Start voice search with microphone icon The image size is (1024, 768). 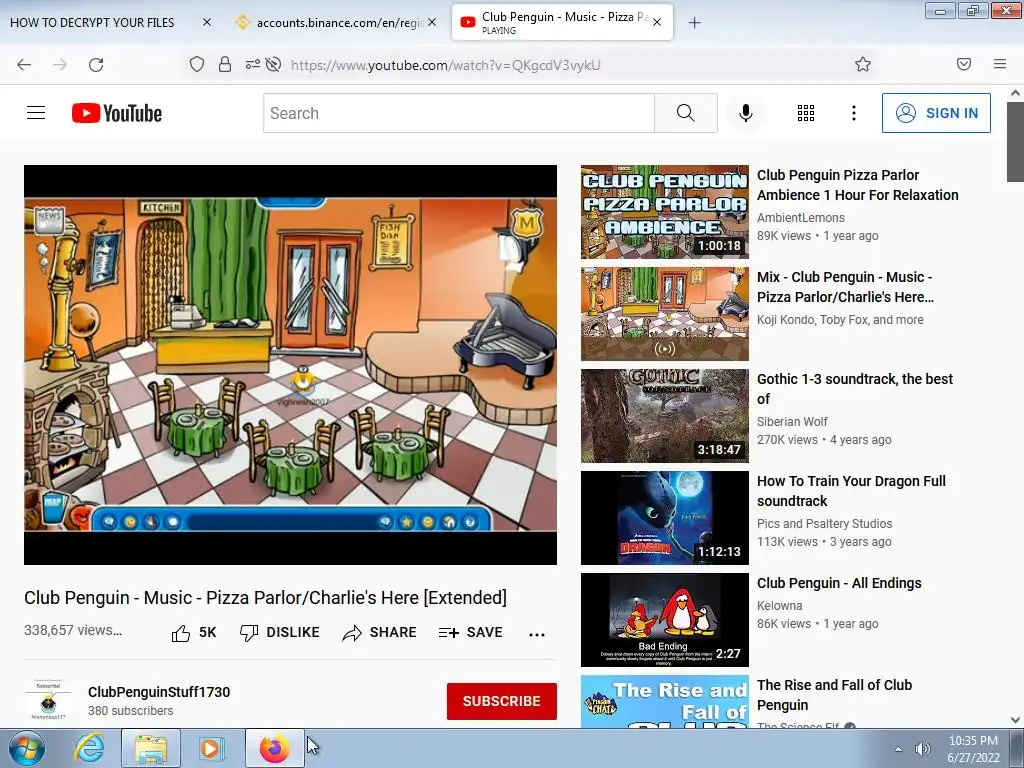pyautogui.click(x=746, y=113)
